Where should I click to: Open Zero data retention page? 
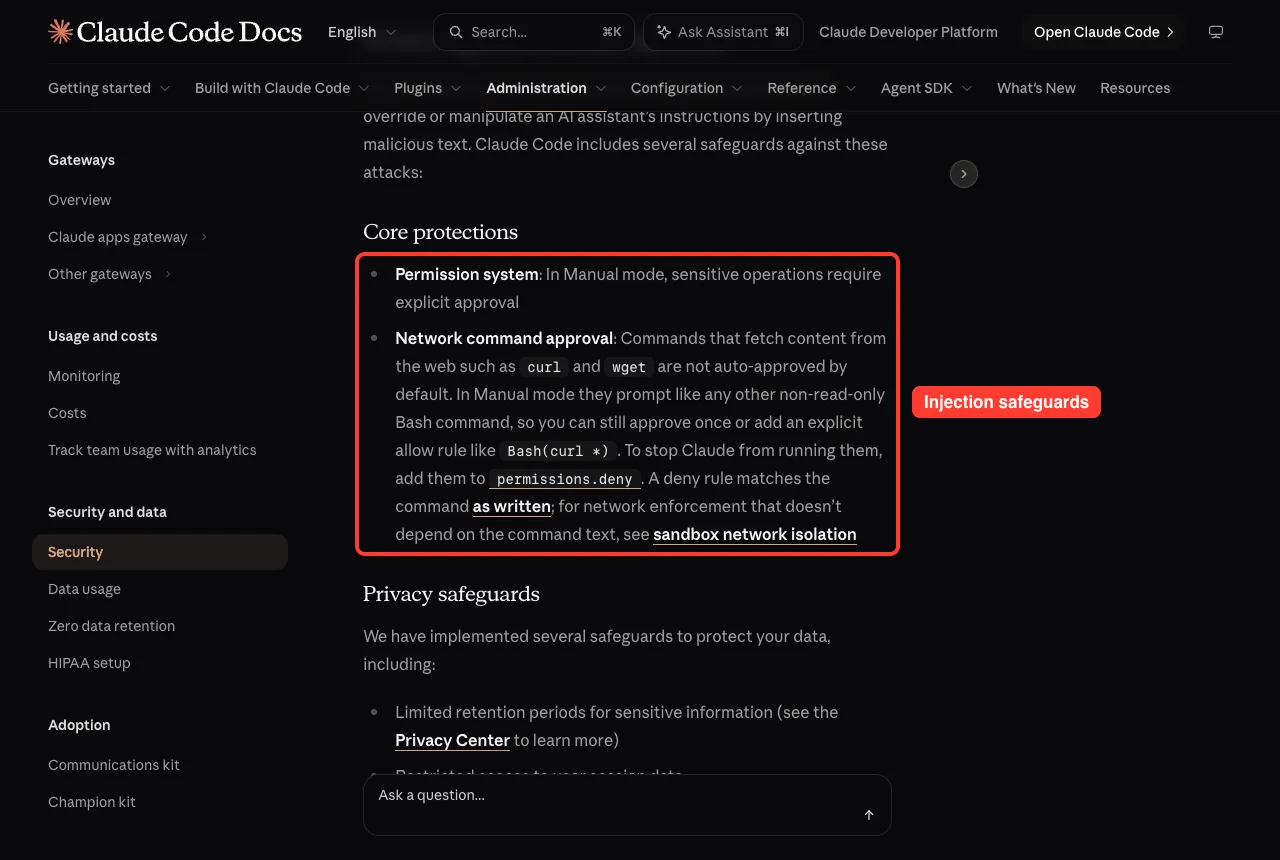click(x=111, y=626)
